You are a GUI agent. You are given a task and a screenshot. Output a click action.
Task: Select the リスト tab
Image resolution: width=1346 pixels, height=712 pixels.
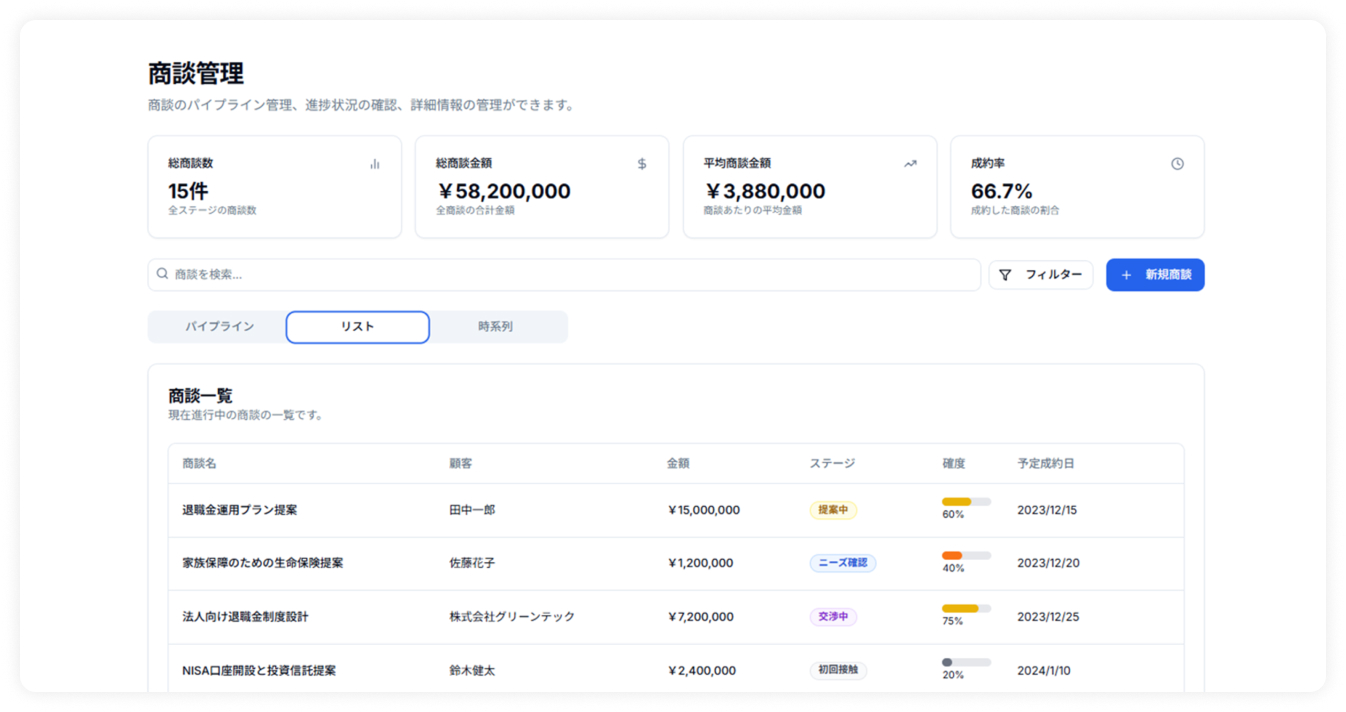click(x=357, y=327)
